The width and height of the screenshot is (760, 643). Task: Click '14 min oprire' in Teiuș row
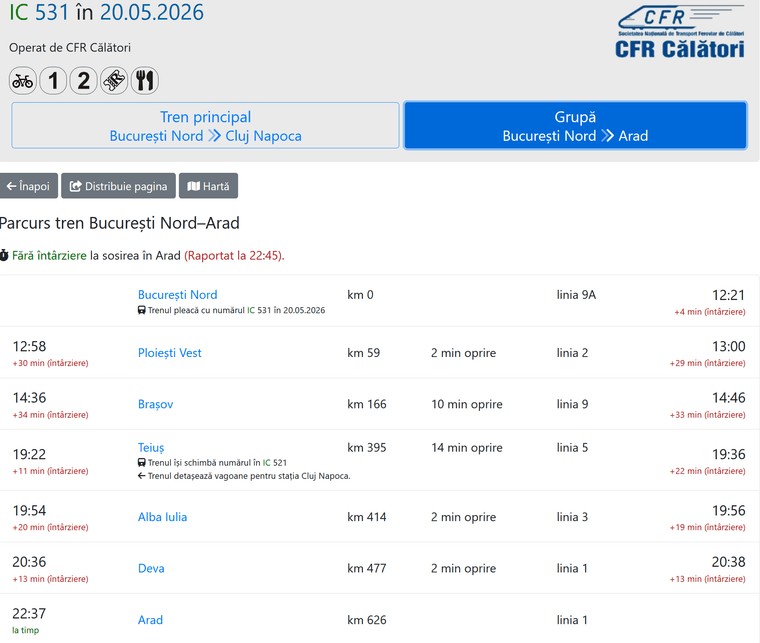[467, 448]
